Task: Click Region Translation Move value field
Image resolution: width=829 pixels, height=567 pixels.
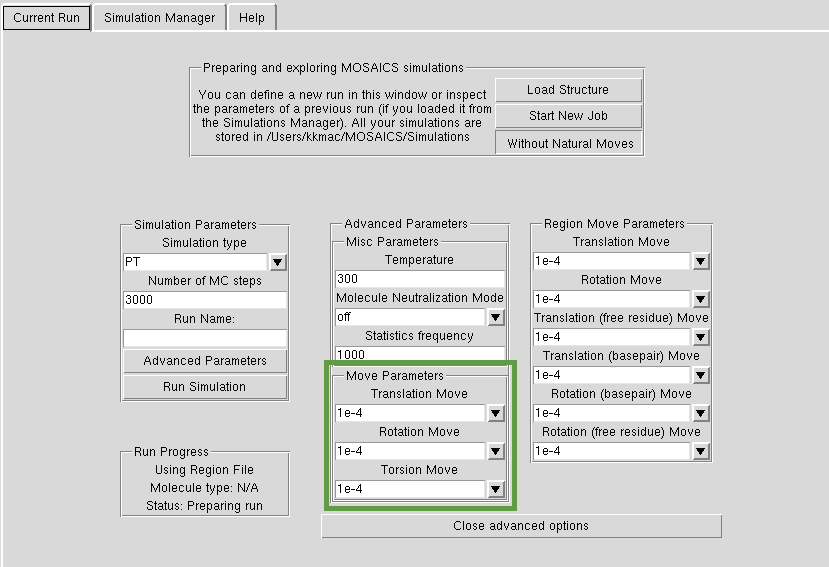Action: pos(612,261)
